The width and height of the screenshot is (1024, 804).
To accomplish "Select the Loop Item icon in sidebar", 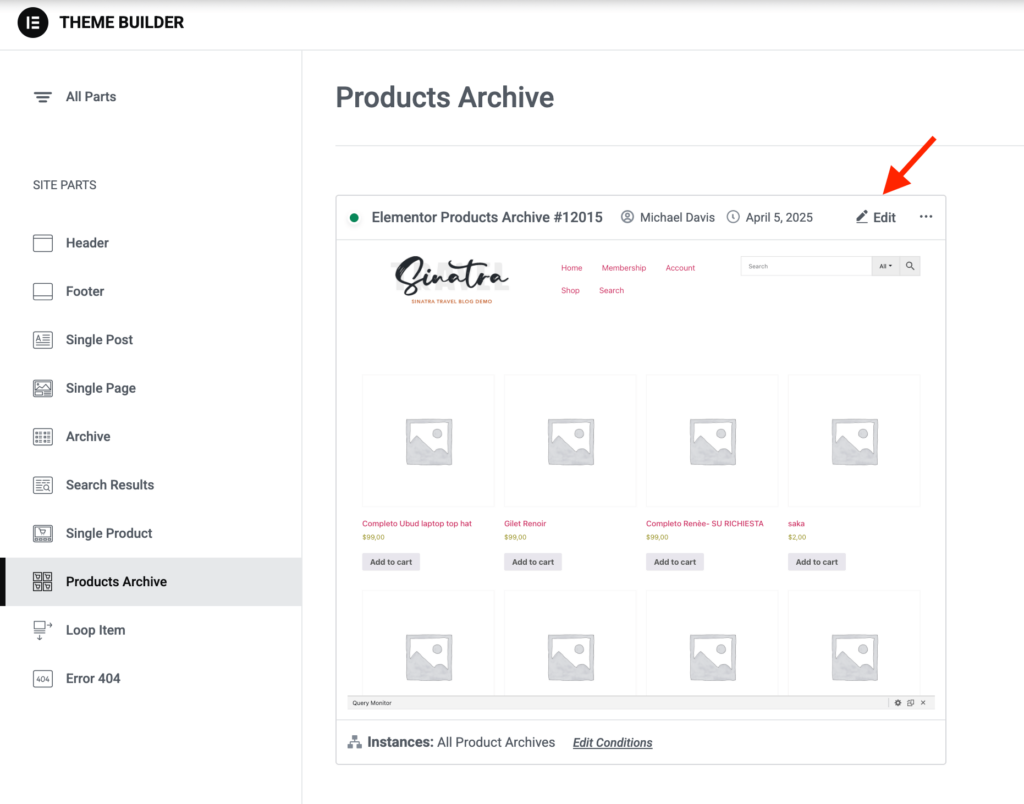I will 42,629.
